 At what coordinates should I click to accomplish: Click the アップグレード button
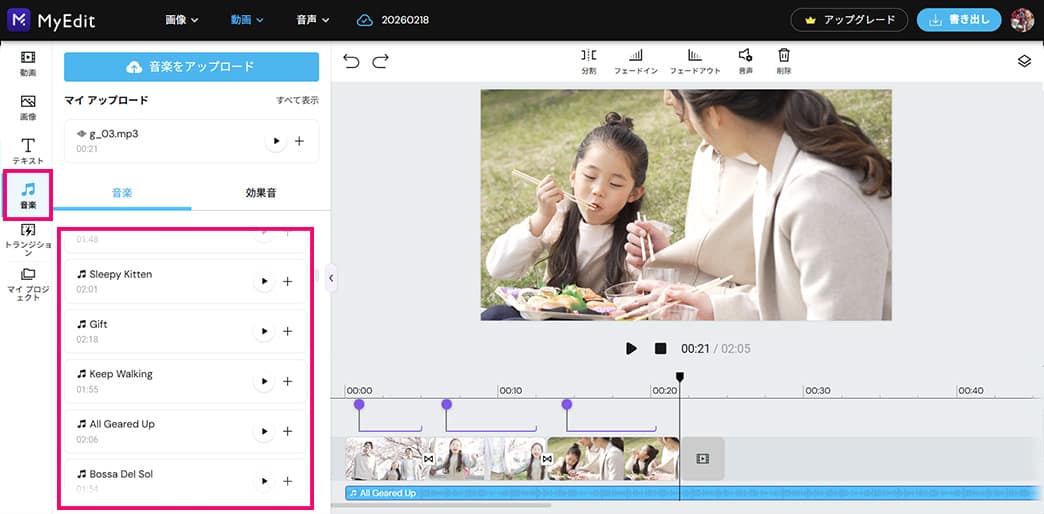pos(849,20)
